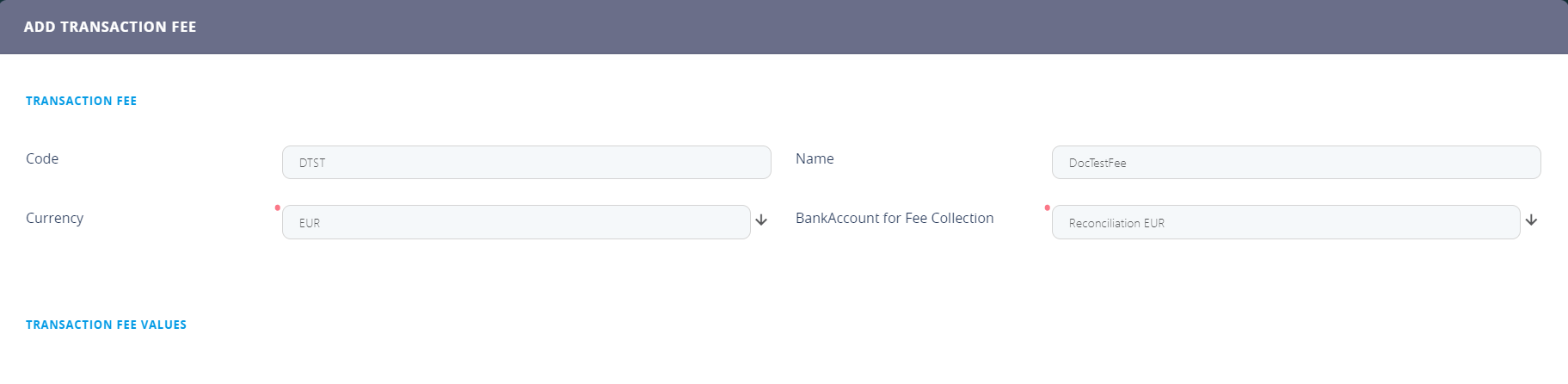Click the Code field label
This screenshot has width=1568, height=384.
pyautogui.click(x=42, y=158)
